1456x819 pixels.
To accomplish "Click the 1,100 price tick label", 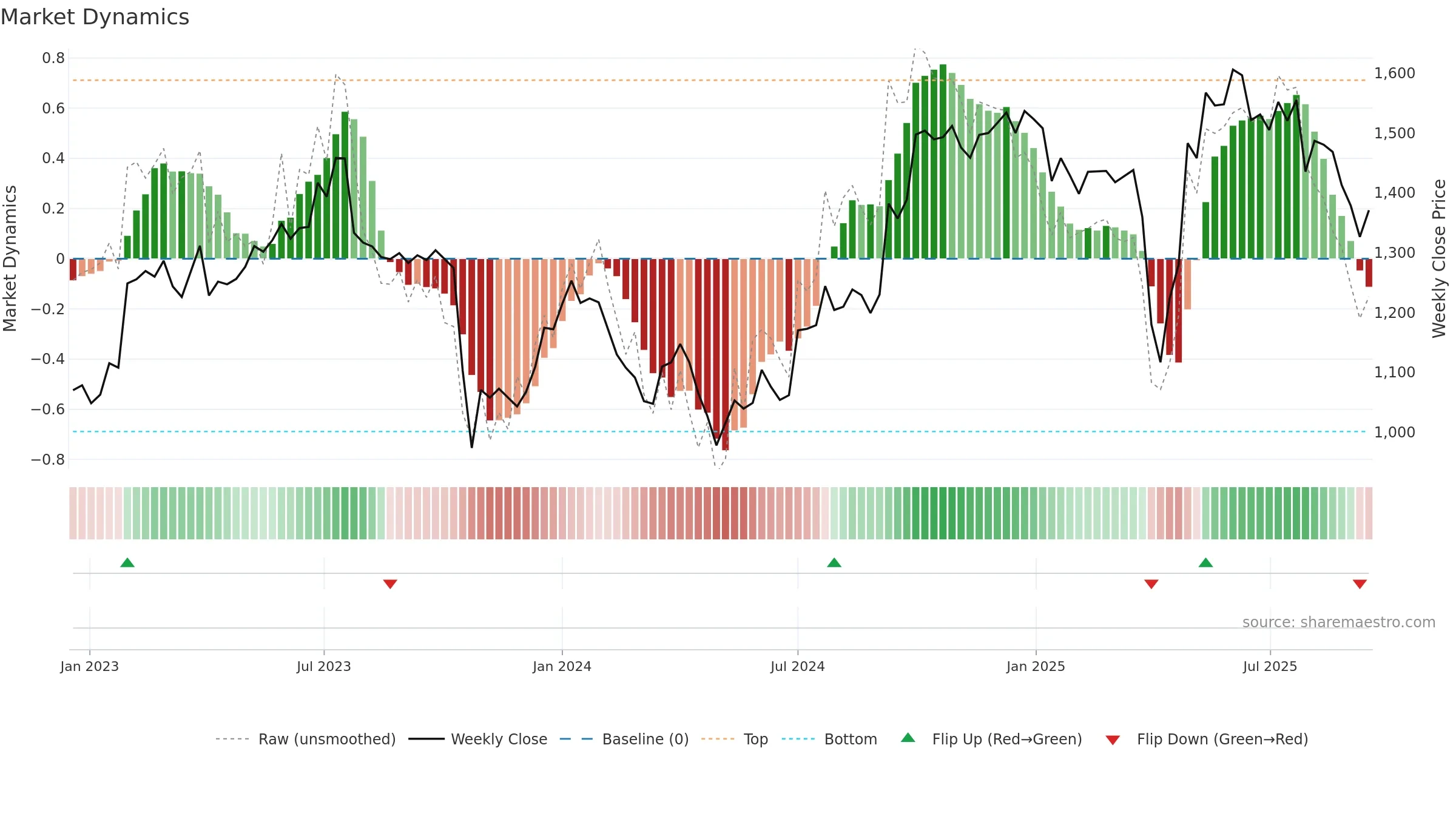I will [x=1395, y=372].
